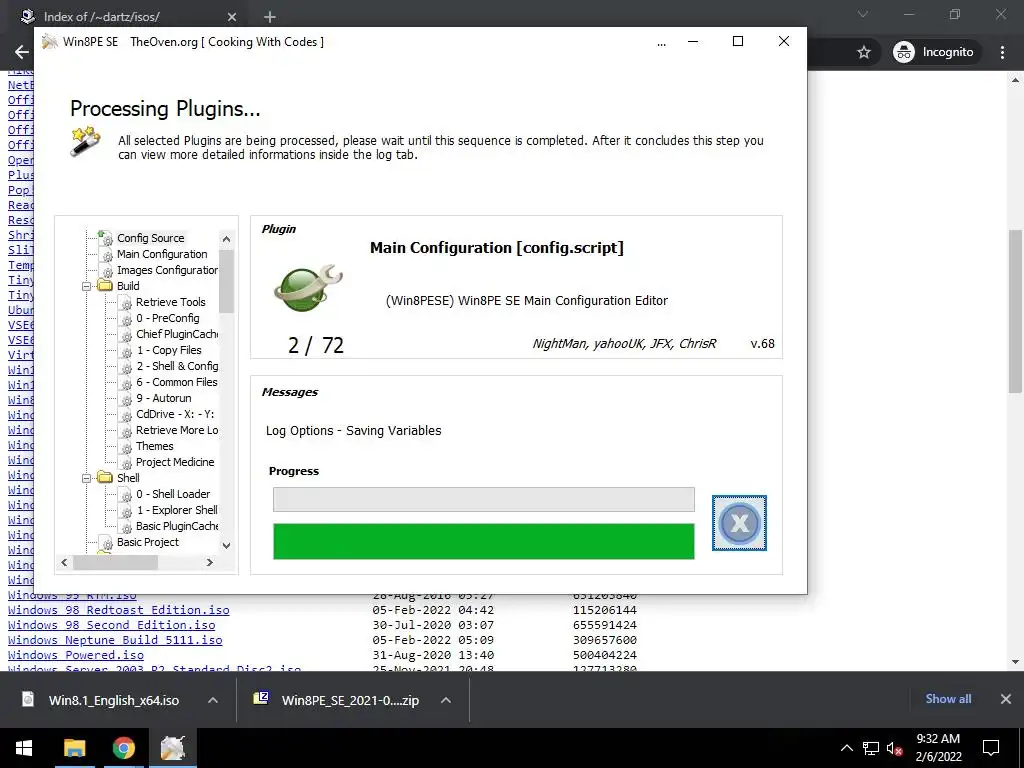This screenshot has height=768, width=1024.
Task: Select Main Configuration in the tree
Action: 162,254
